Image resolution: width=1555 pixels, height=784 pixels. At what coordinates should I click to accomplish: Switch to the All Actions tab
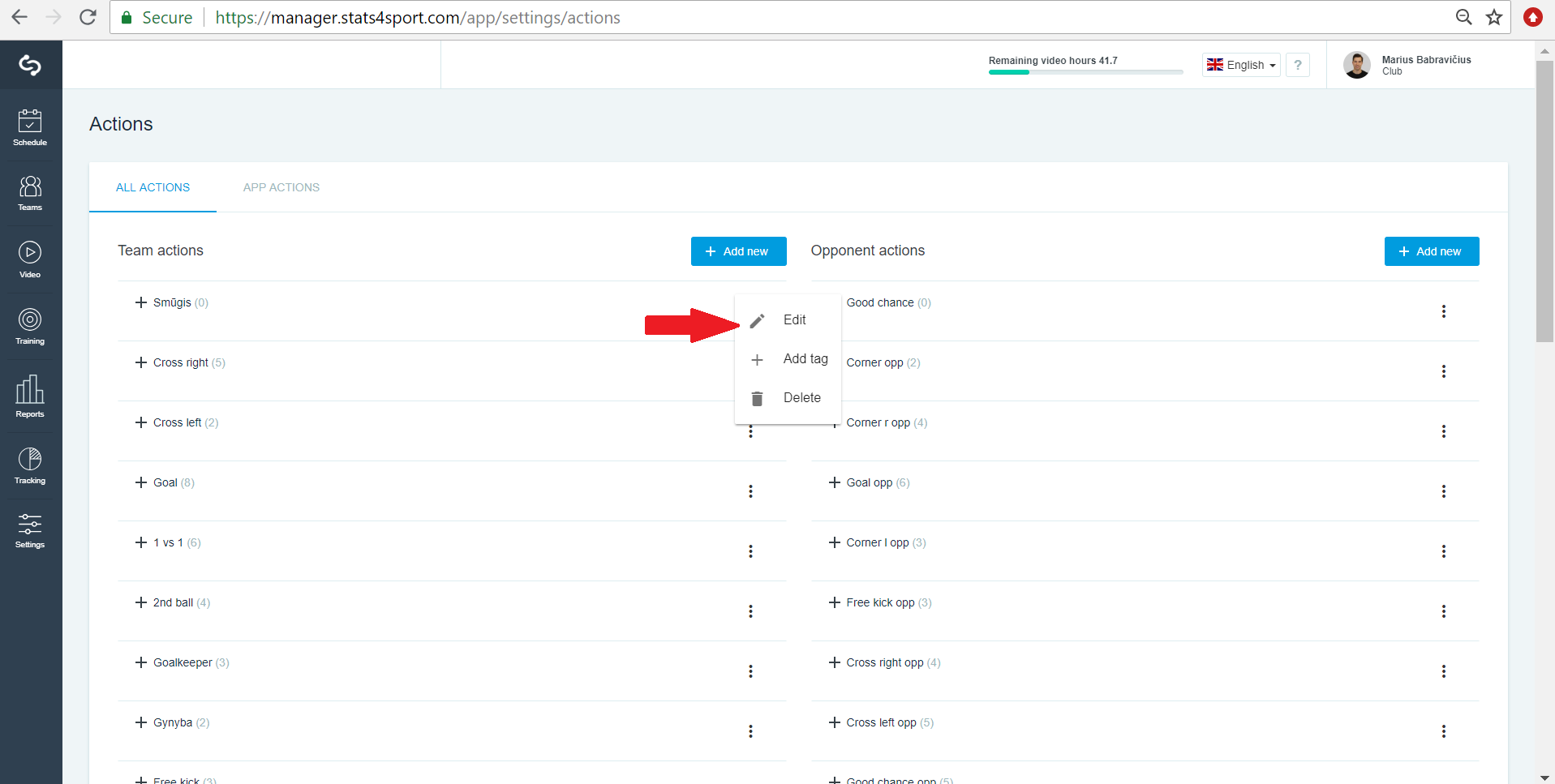(x=152, y=187)
